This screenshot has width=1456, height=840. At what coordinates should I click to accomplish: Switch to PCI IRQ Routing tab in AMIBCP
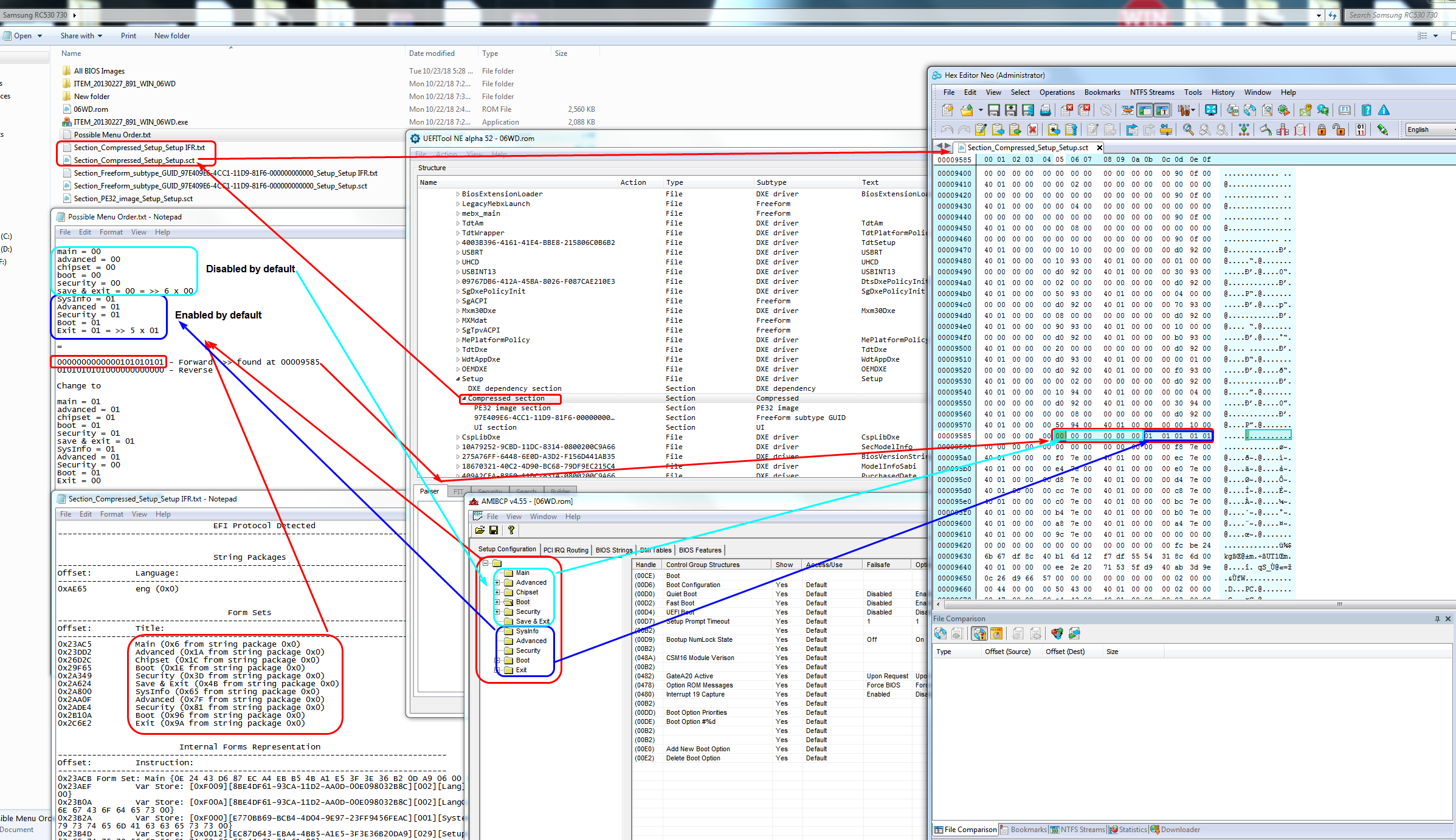pos(565,550)
